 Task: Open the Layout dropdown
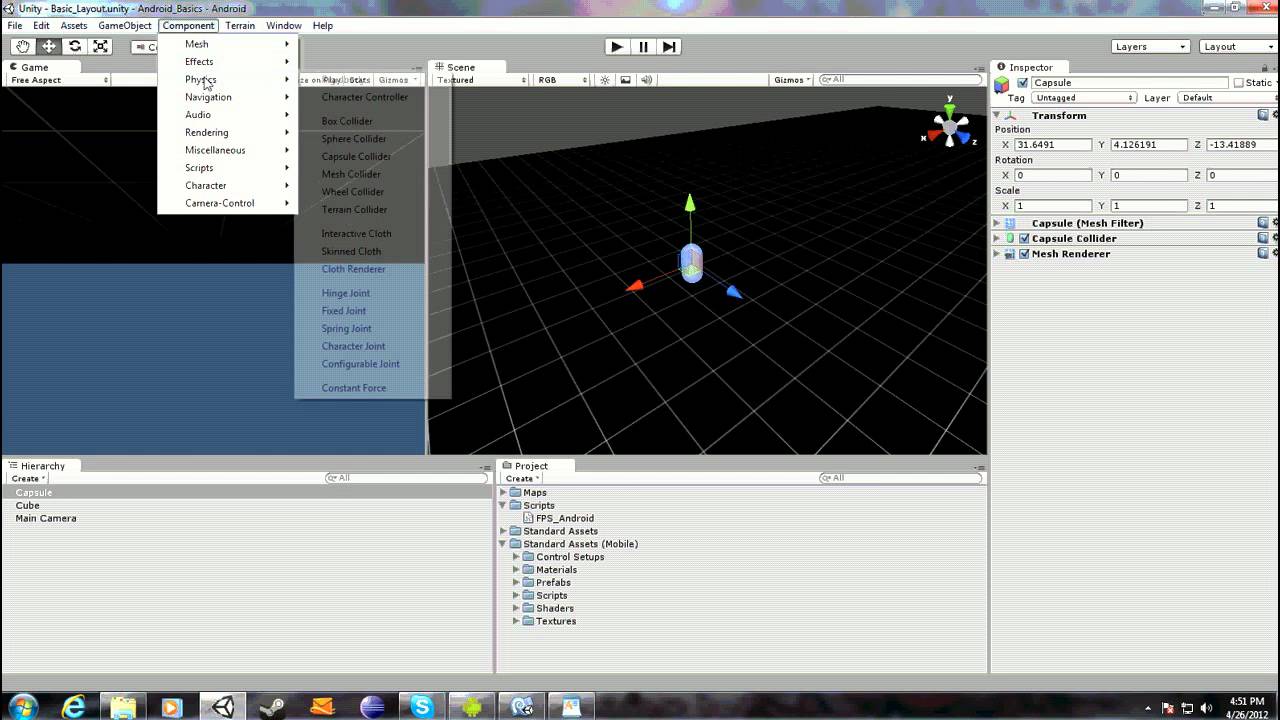tap(1238, 47)
